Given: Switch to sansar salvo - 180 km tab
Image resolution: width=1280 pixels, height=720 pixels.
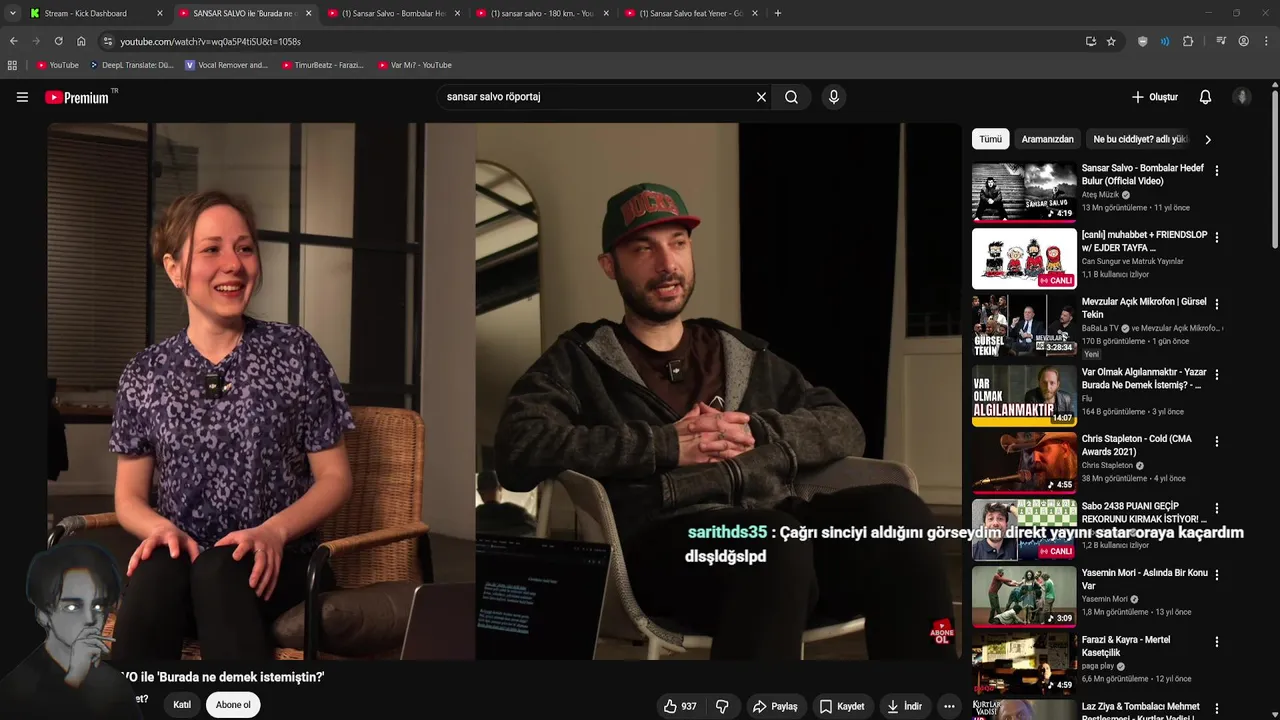Looking at the screenshot, I should point(541,13).
